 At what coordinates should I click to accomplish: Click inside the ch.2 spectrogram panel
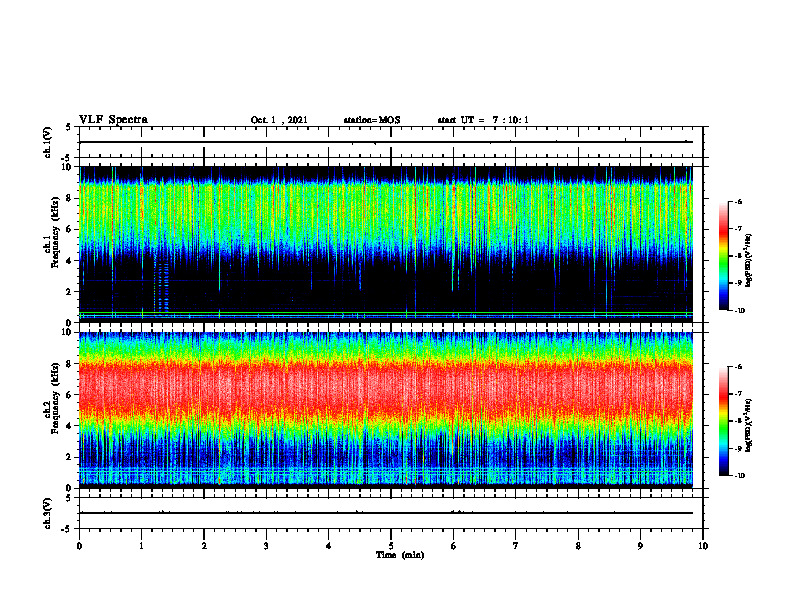(386, 410)
